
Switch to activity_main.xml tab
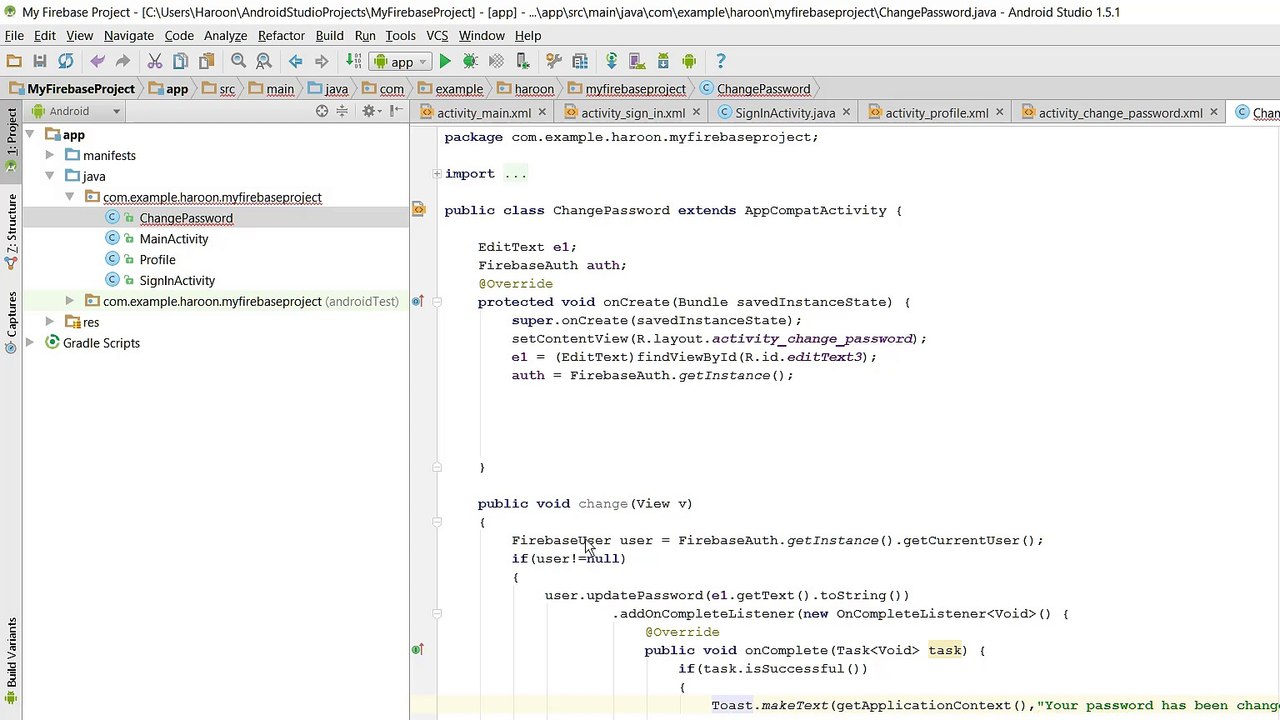pyautogui.click(x=484, y=113)
